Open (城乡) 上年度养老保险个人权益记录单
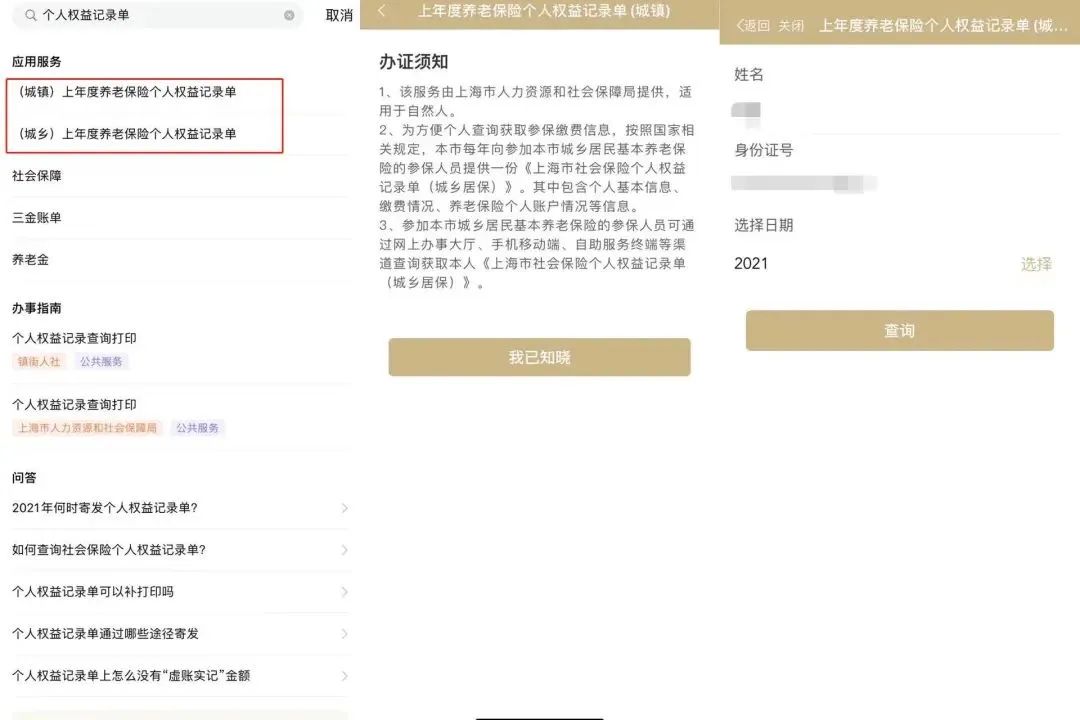Image resolution: width=1080 pixels, height=720 pixels. [x=127, y=134]
